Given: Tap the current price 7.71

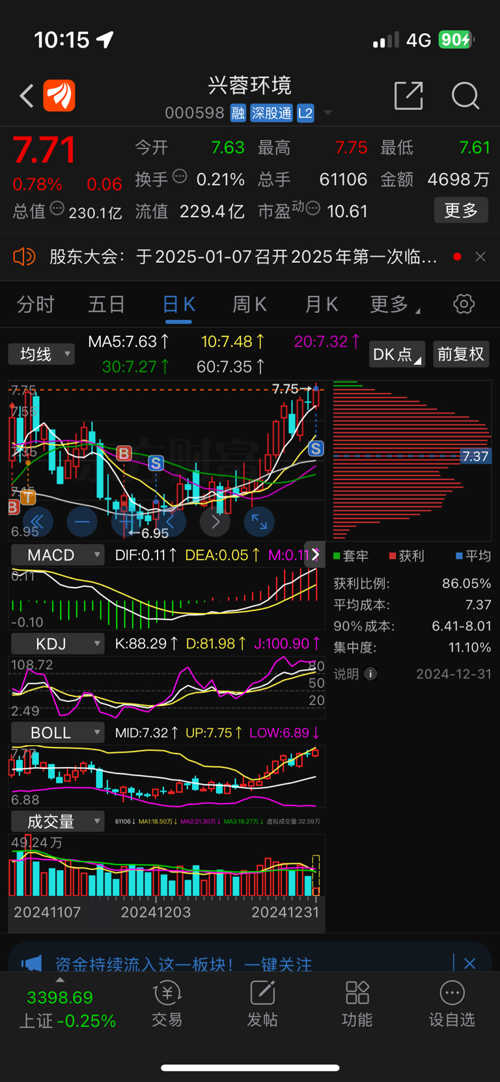Looking at the screenshot, I should (x=44, y=150).
